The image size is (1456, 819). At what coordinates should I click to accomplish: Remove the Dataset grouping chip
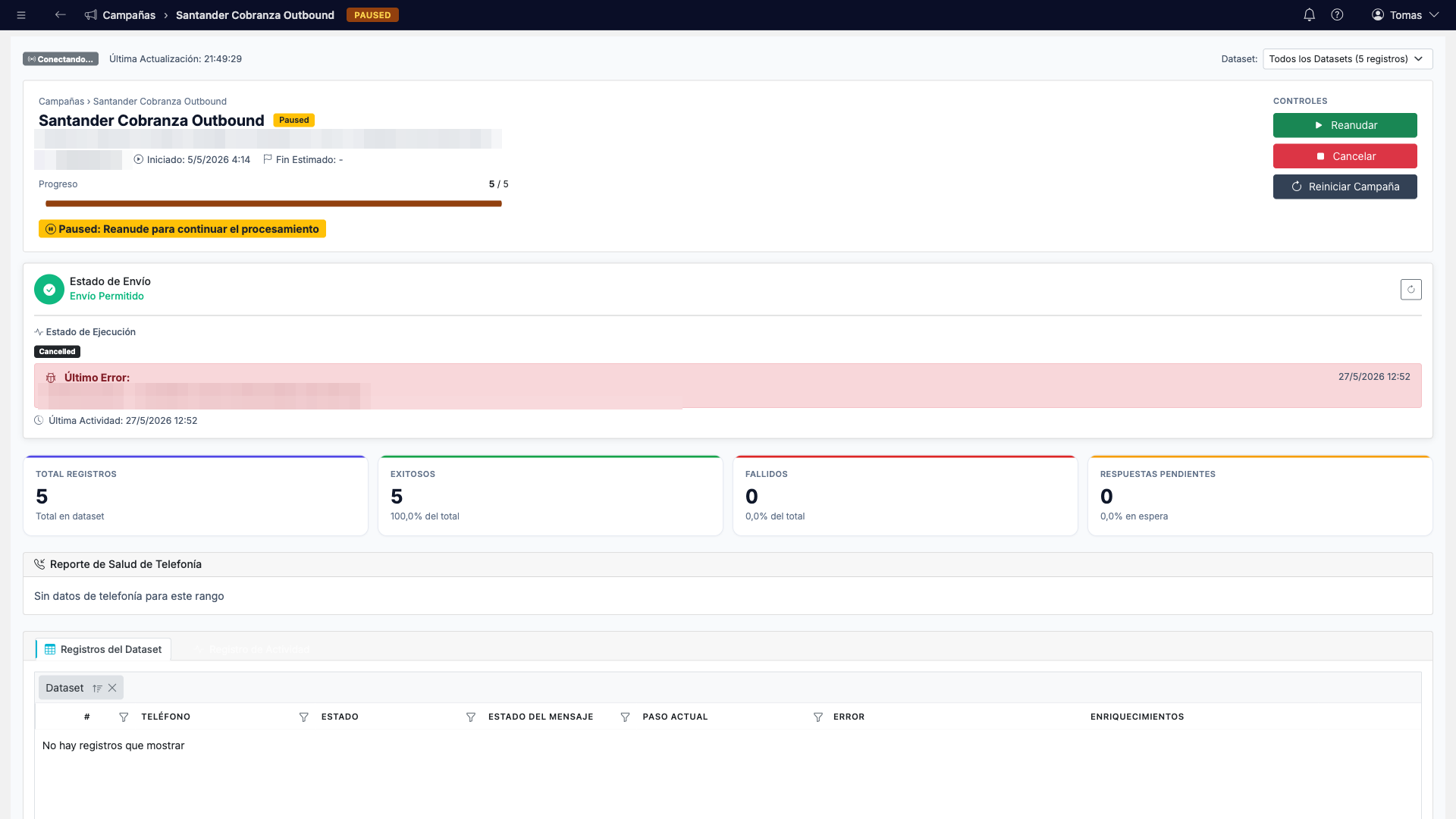(112, 688)
